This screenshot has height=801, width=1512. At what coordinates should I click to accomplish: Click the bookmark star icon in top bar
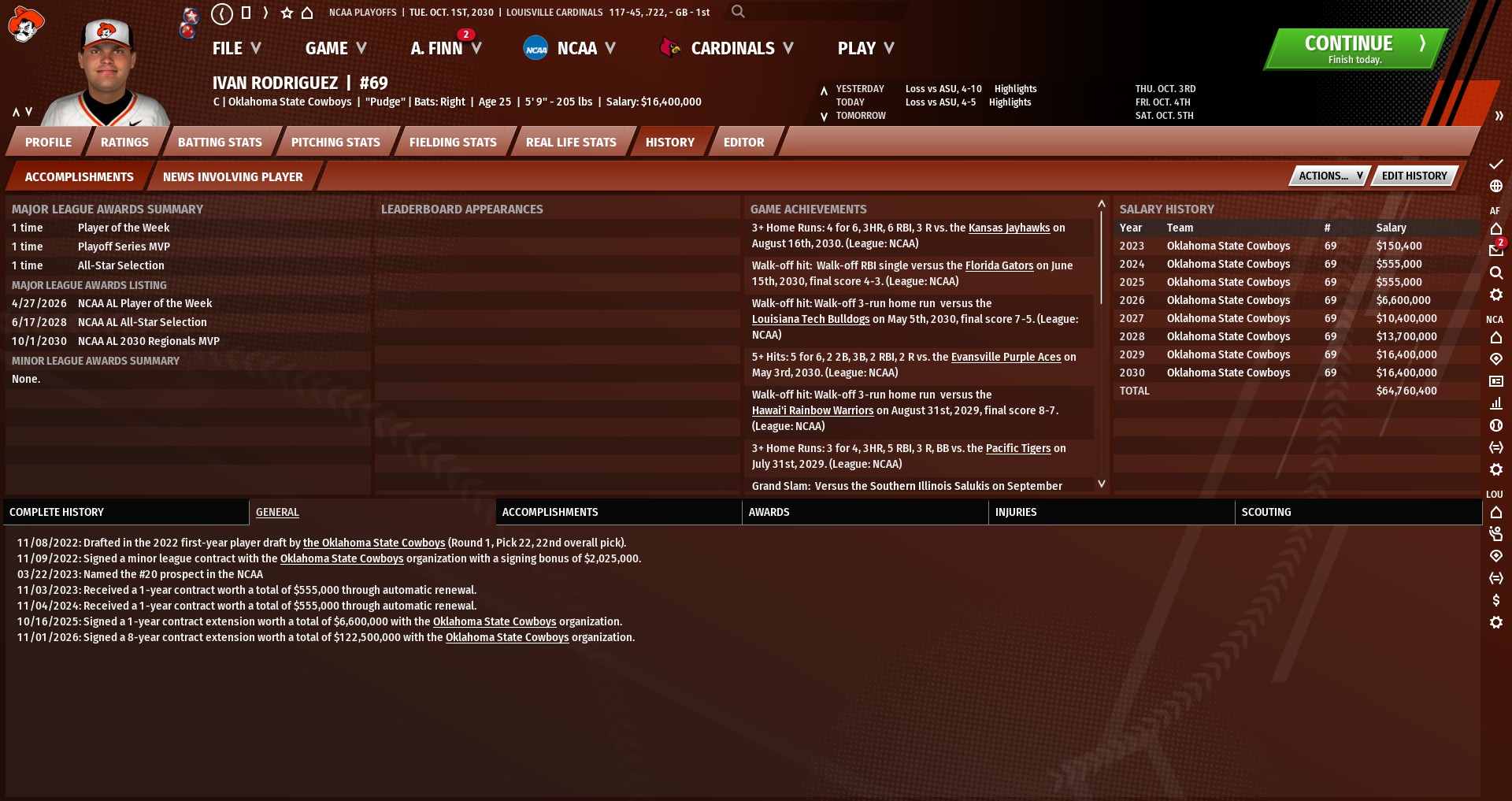tap(287, 13)
